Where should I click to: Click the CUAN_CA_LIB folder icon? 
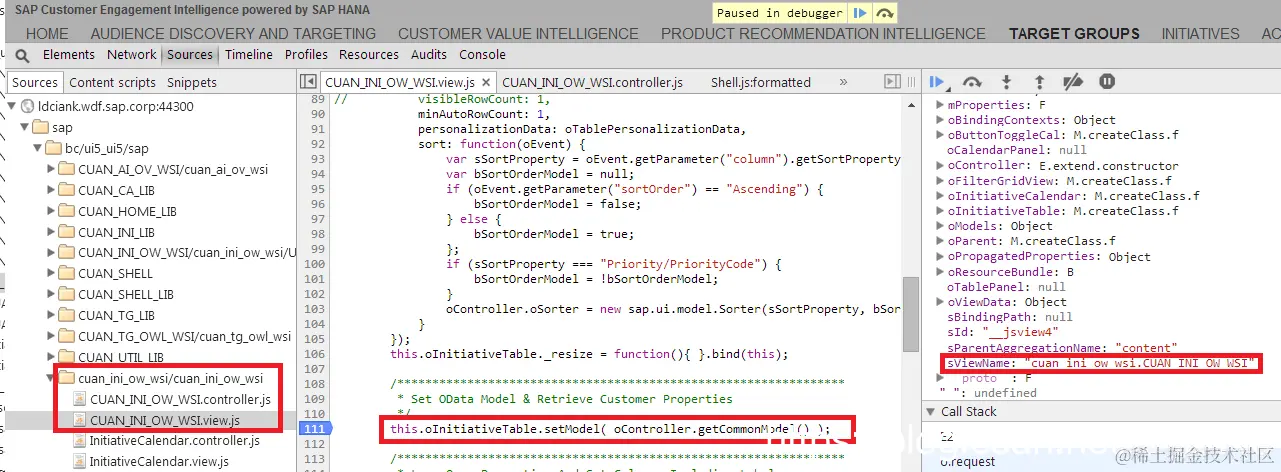69,191
